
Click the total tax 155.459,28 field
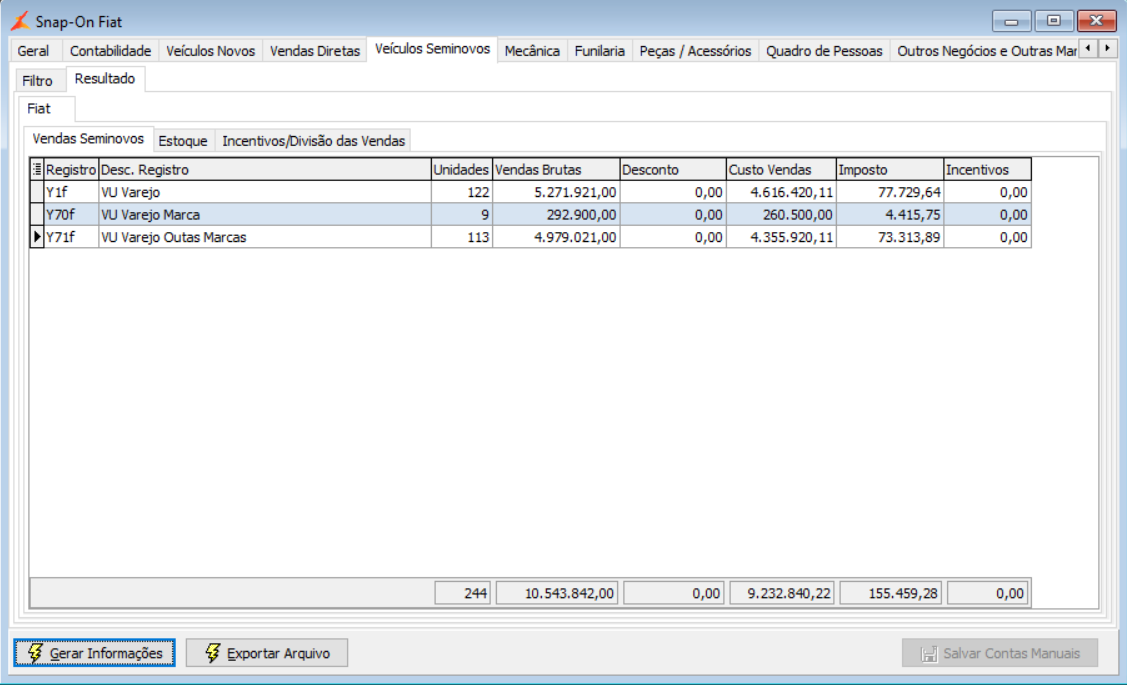click(x=890, y=593)
